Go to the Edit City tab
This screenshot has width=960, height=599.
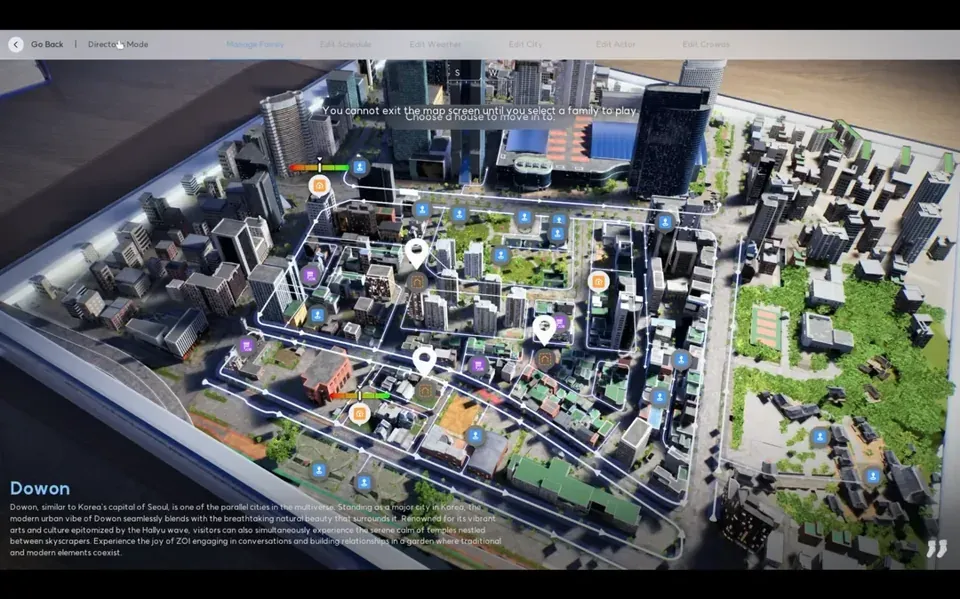coord(525,44)
